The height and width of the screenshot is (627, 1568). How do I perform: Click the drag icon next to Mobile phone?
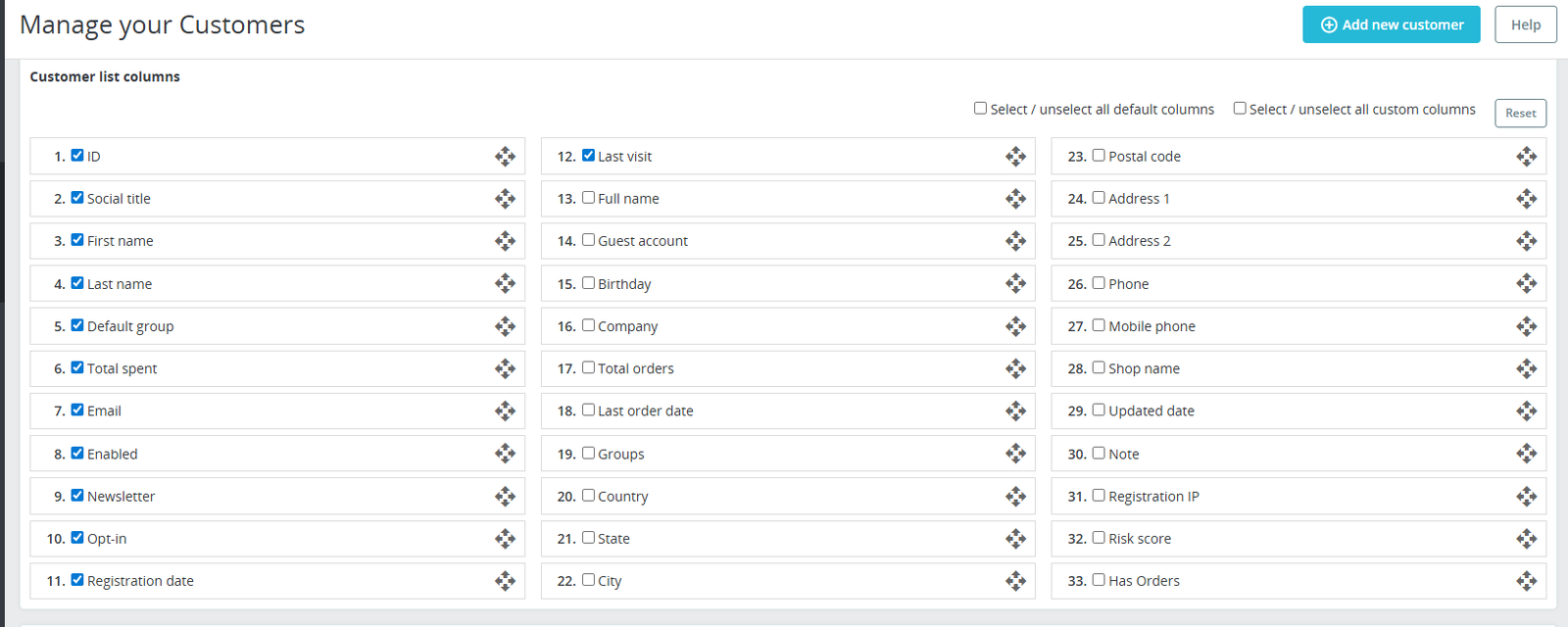tap(1526, 326)
